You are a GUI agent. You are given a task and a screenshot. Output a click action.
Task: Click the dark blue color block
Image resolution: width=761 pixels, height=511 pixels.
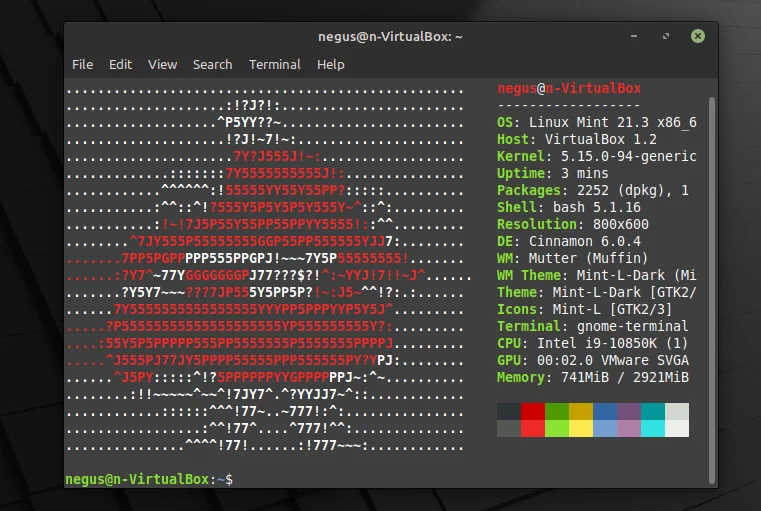coord(605,411)
